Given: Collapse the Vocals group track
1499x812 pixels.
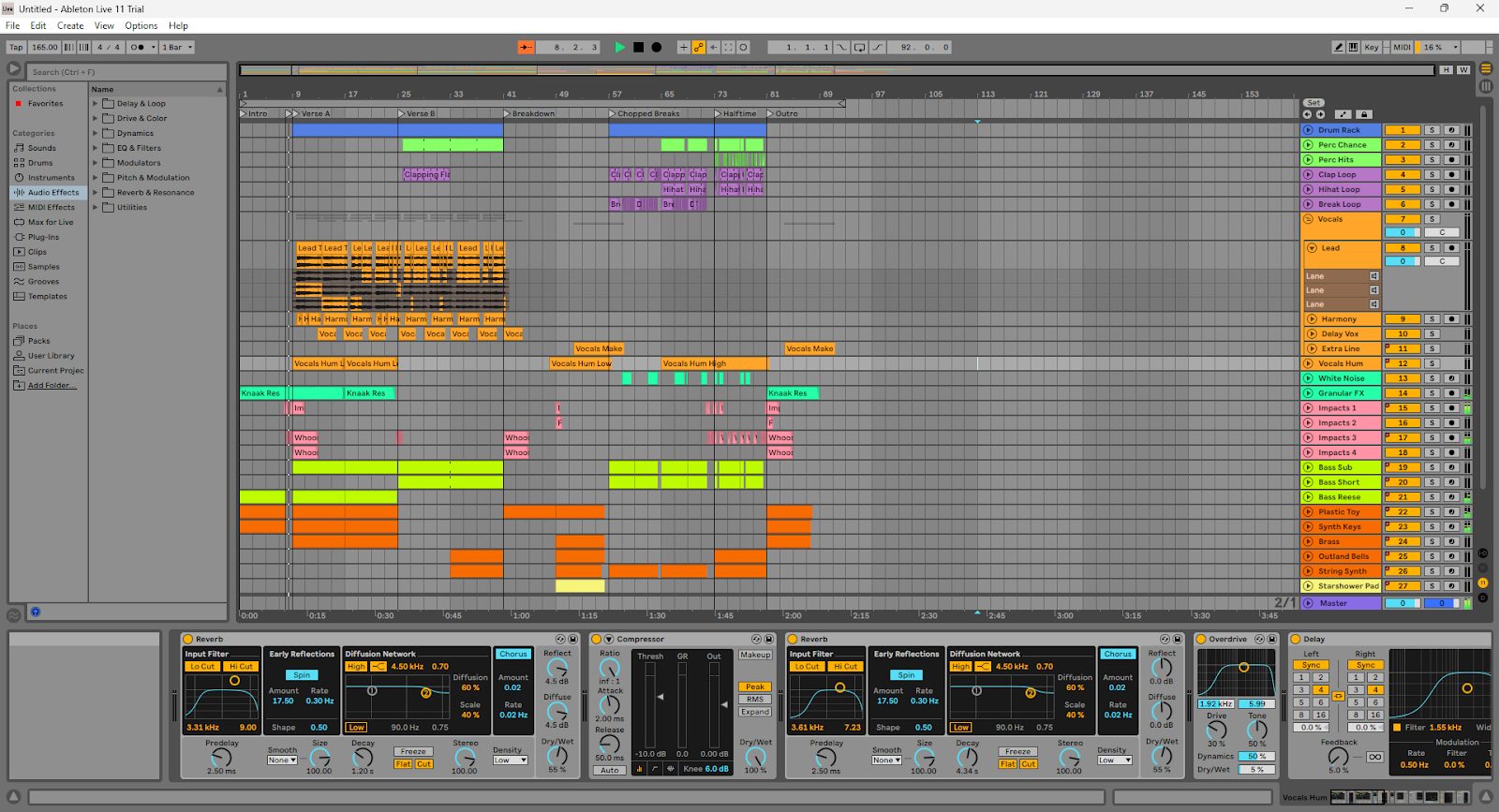Looking at the screenshot, I should coord(1309,219).
